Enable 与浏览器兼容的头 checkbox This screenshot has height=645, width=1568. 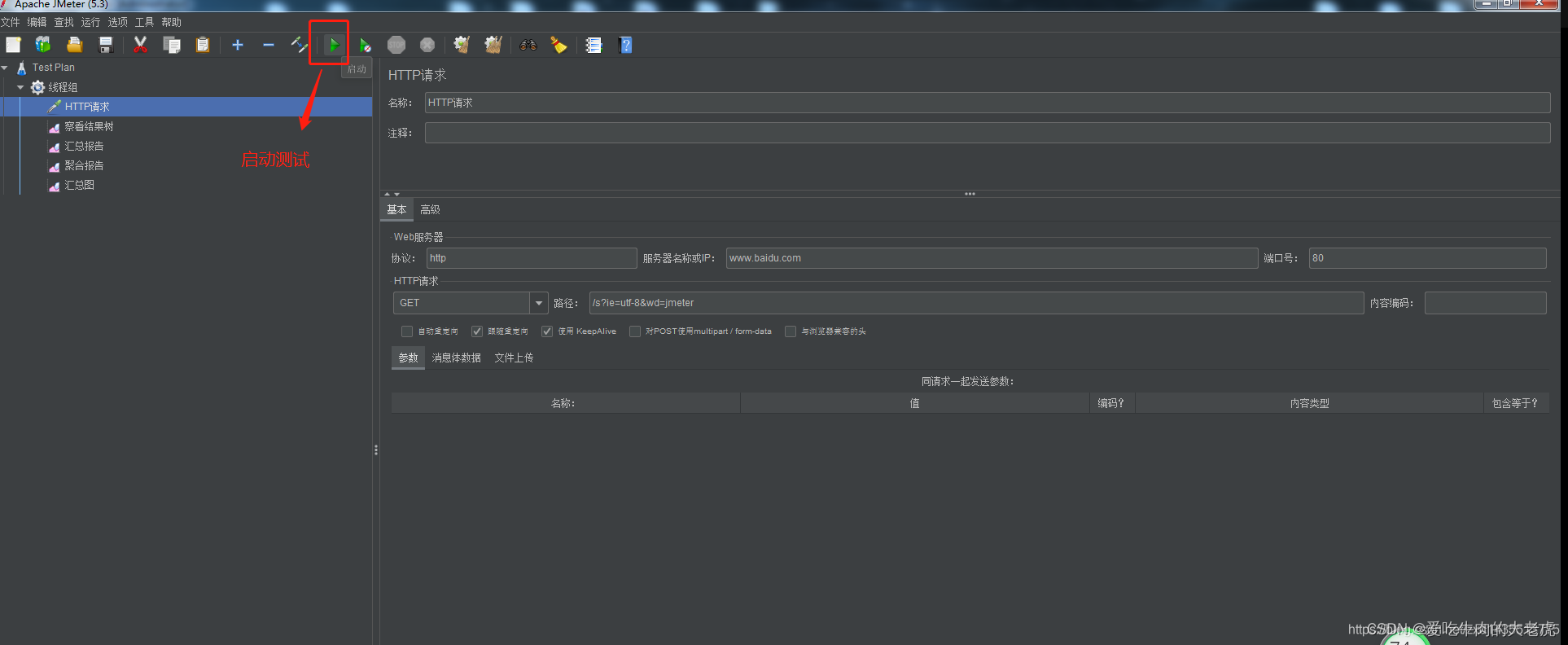tap(791, 331)
